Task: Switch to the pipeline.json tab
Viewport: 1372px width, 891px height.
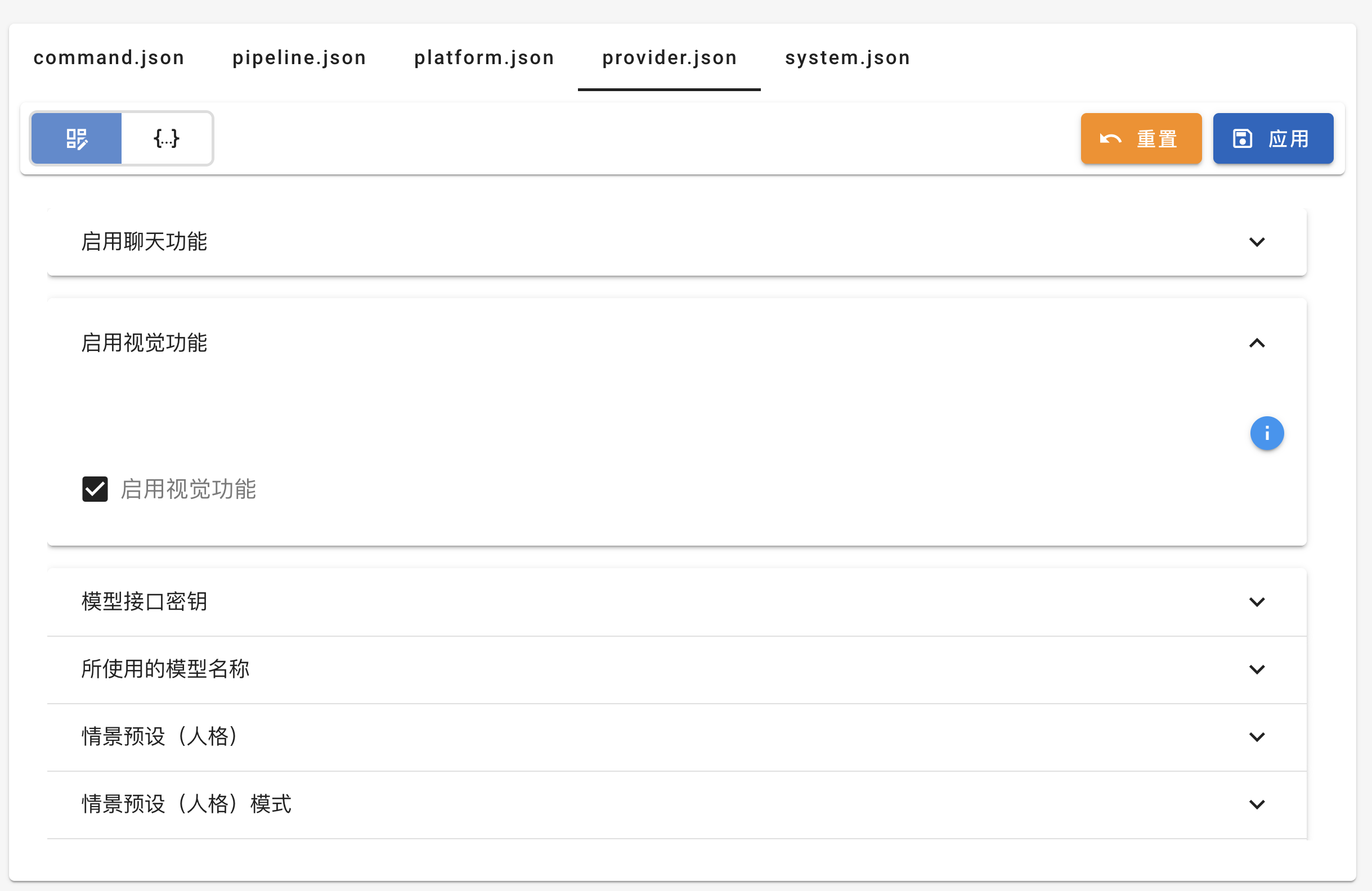Action: [299, 57]
